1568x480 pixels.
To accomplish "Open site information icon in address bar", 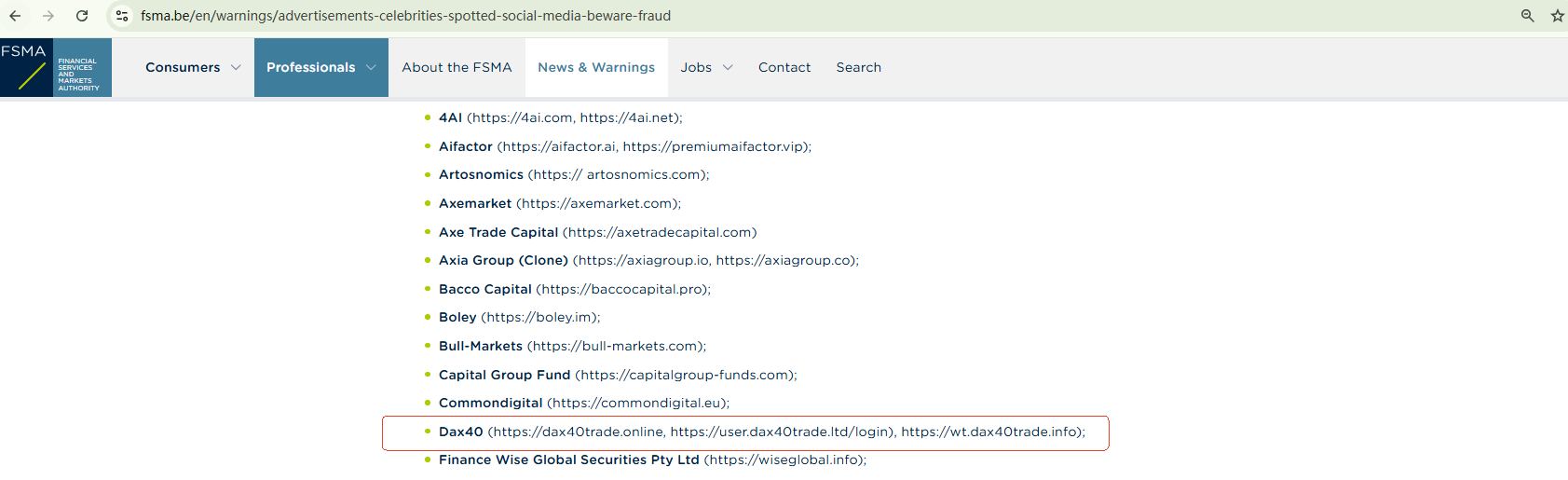I will click(x=121, y=16).
